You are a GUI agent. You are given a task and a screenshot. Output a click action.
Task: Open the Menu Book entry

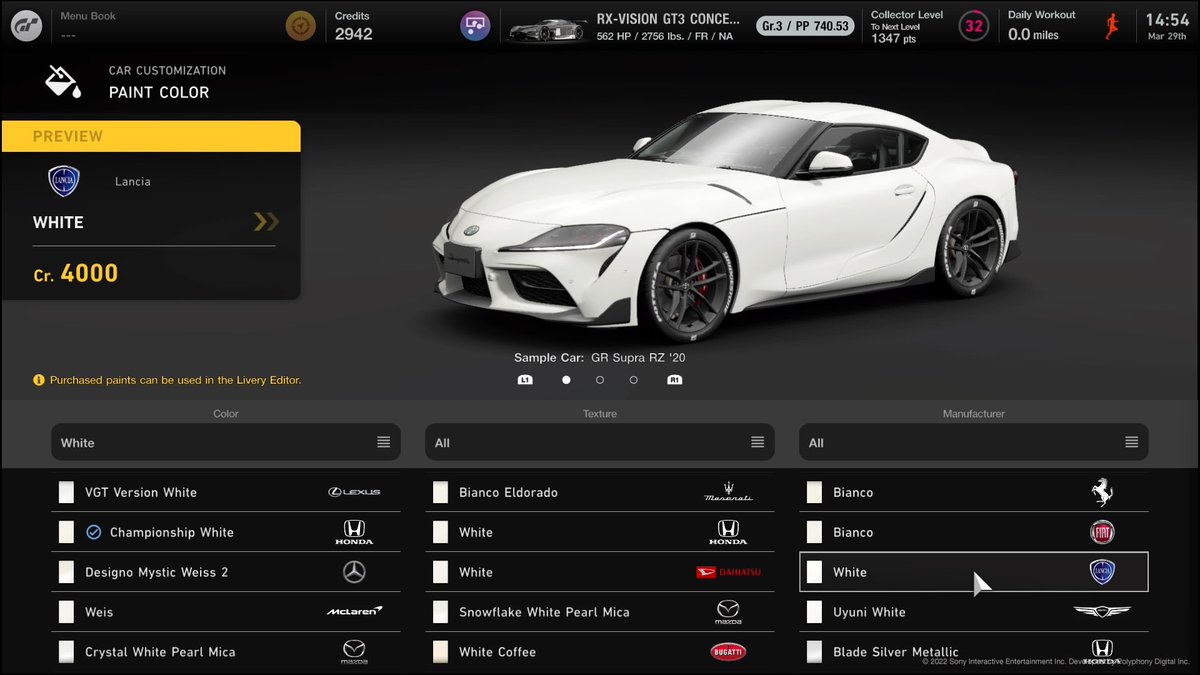point(88,25)
